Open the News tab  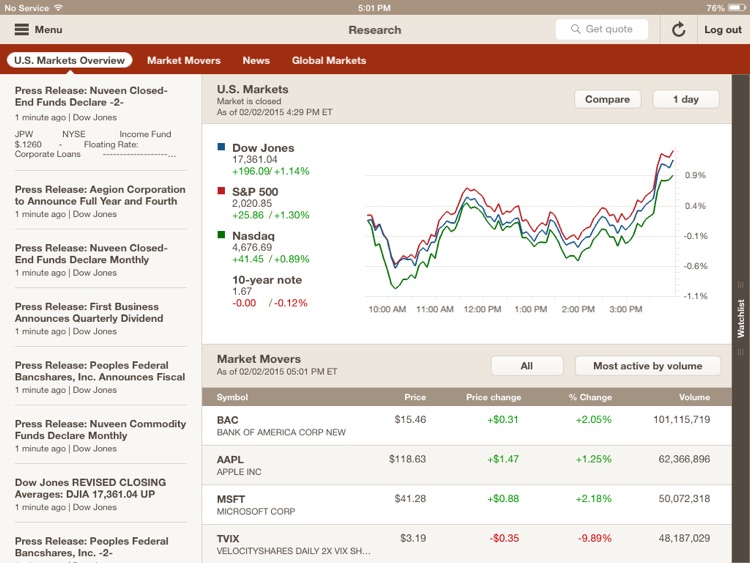pyautogui.click(x=256, y=60)
